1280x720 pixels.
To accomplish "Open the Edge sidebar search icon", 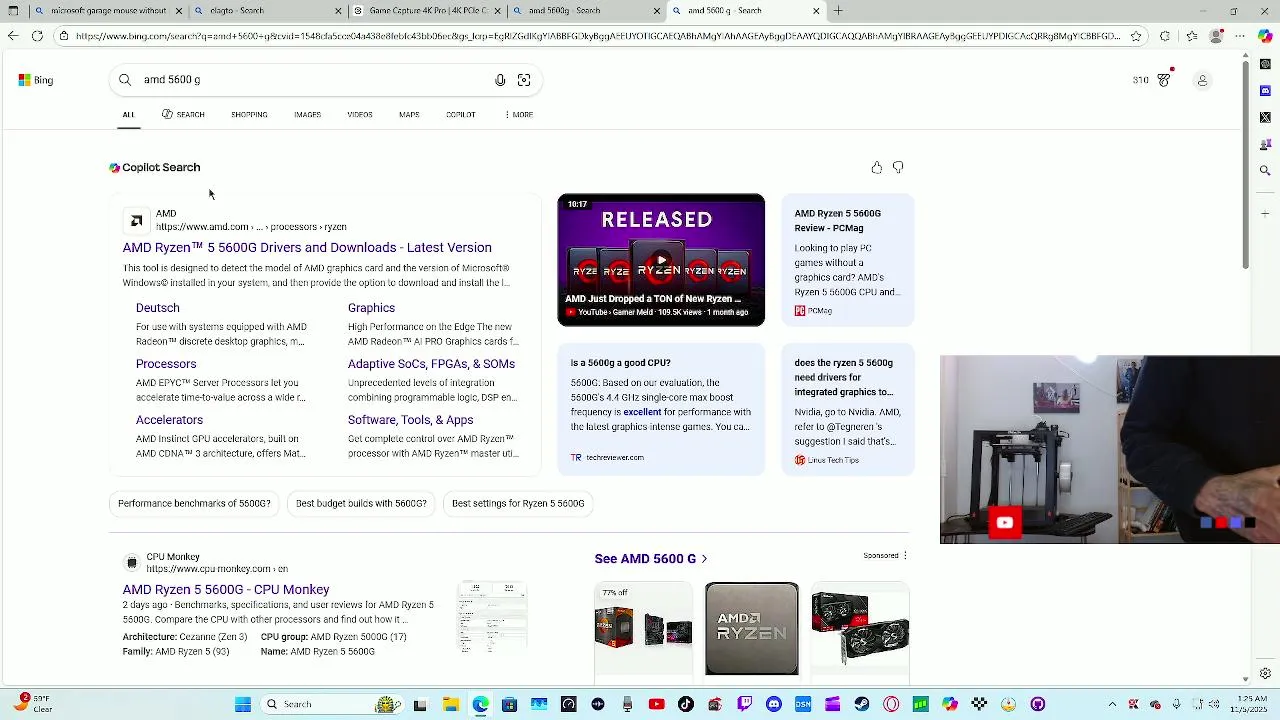I will [x=1265, y=170].
